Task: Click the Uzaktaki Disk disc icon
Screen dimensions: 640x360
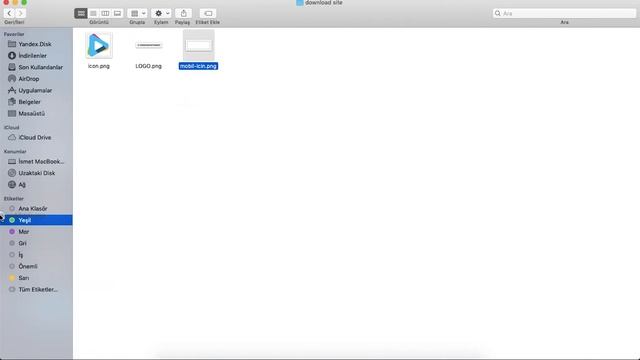Action: (x=12, y=173)
